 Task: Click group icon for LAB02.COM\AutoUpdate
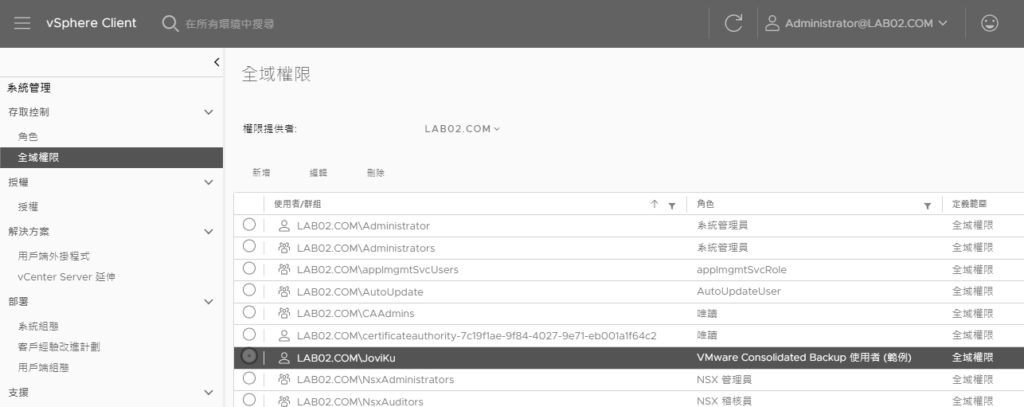[x=283, y=292]
